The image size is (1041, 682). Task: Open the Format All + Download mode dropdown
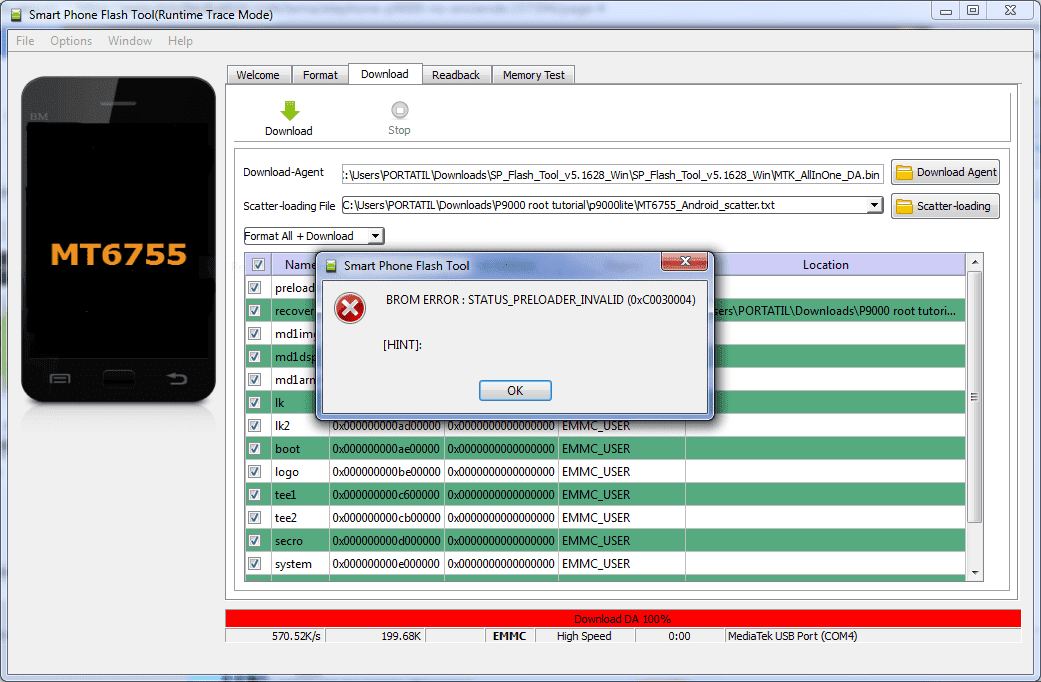376,236
